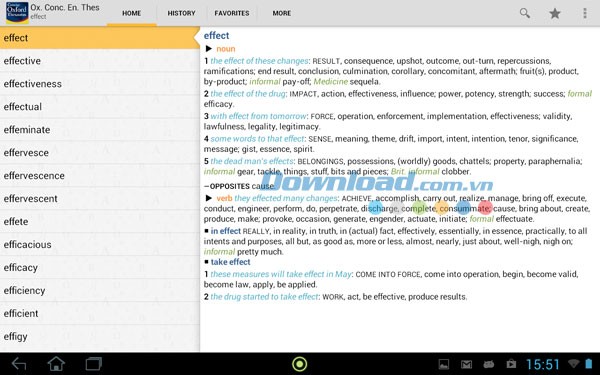
Task: Tap 'these measures will take effect in May'
Action: coord(281,274)
